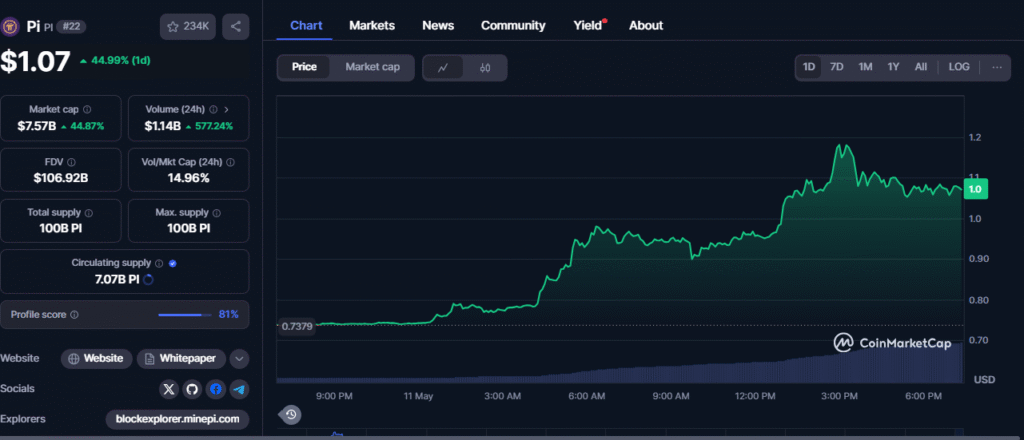This screenshot has height=440, width=1024.
Task: Open the Website link button
Action: (97, 358)
